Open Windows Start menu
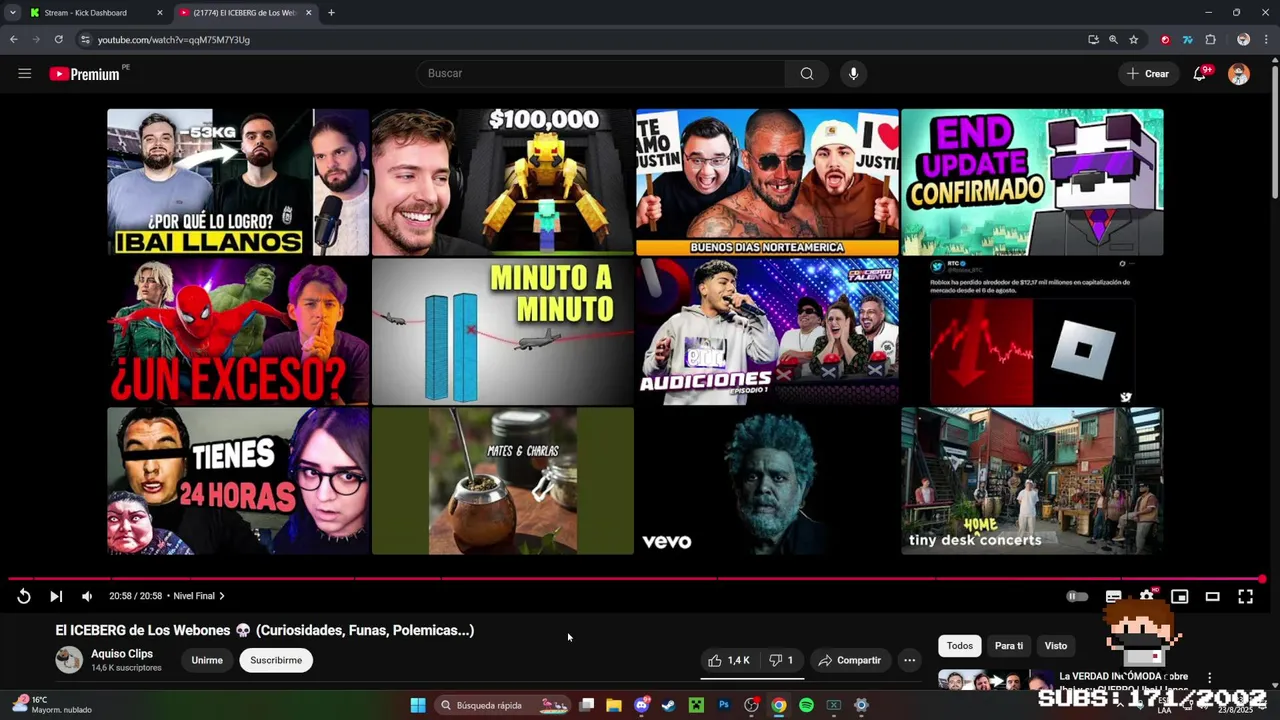This screenshot has width=1280, height=720. pos(418,705)
